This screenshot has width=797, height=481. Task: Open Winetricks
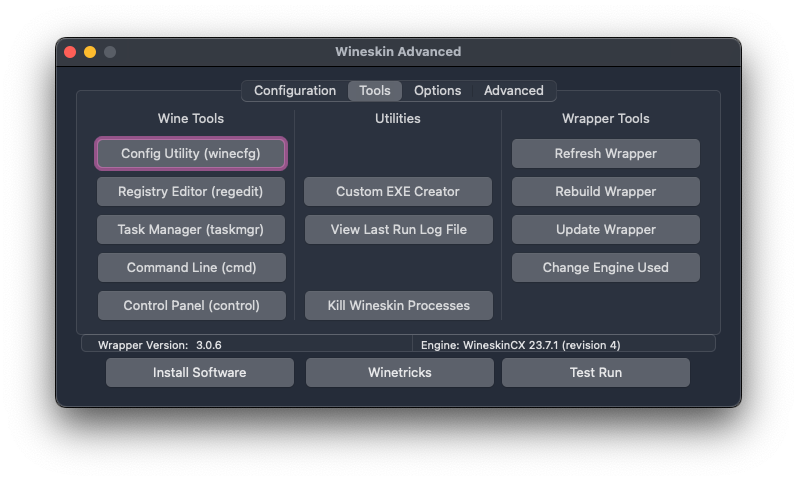pyautogui.click(x=399, y=372)
